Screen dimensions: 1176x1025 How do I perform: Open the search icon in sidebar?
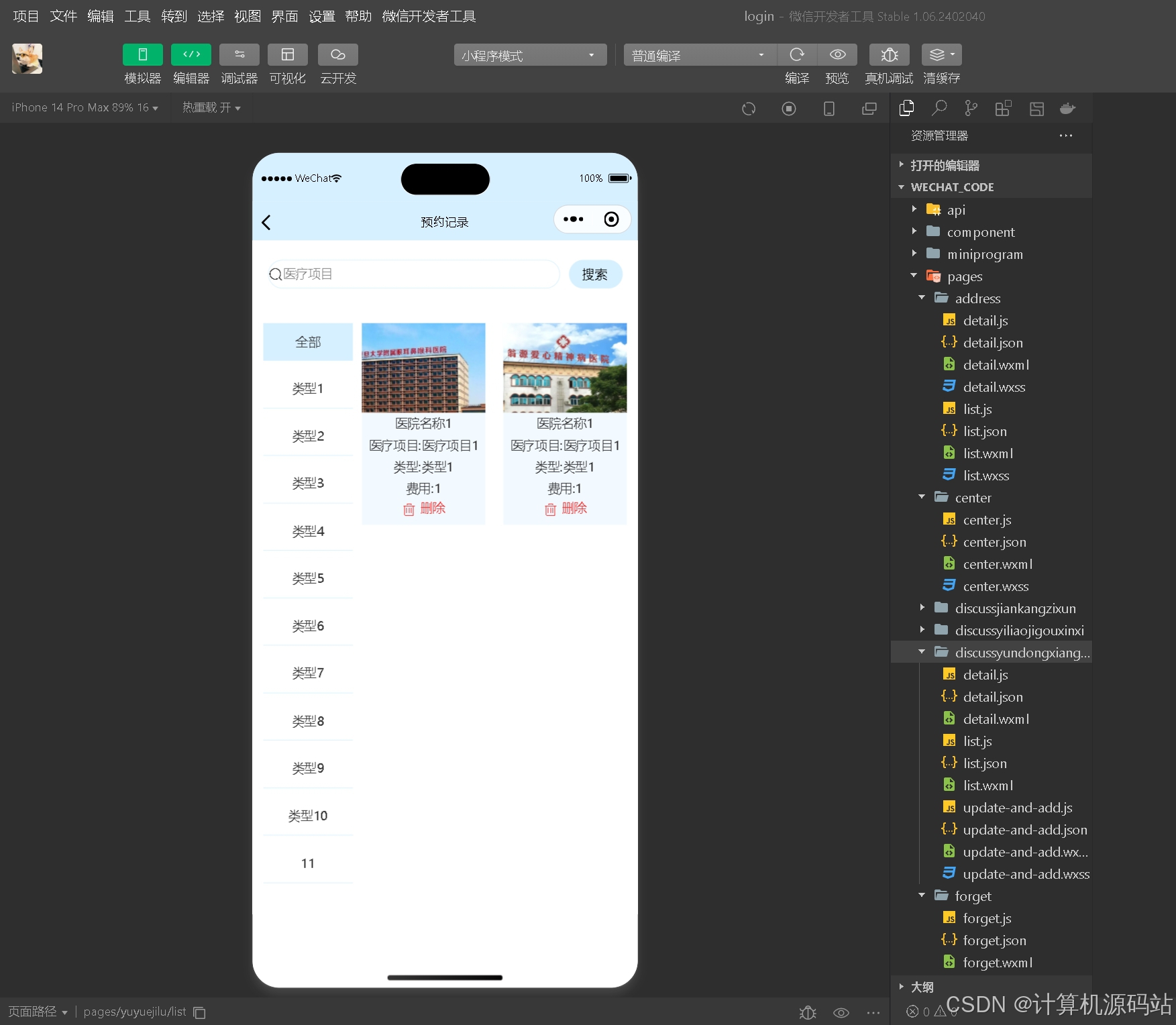[939, 108]
